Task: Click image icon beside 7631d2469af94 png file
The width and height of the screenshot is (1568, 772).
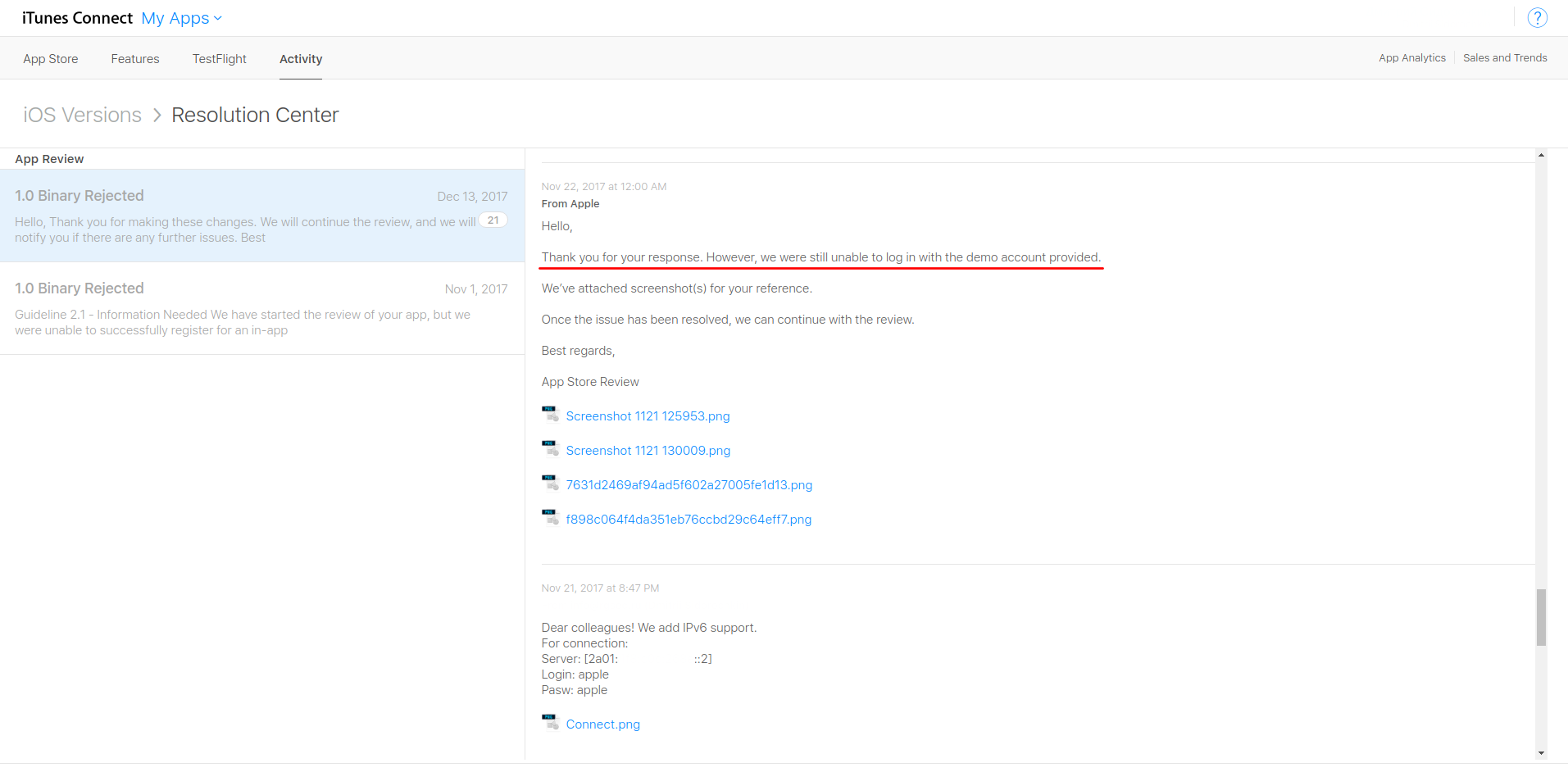Action: pos(550,483)
